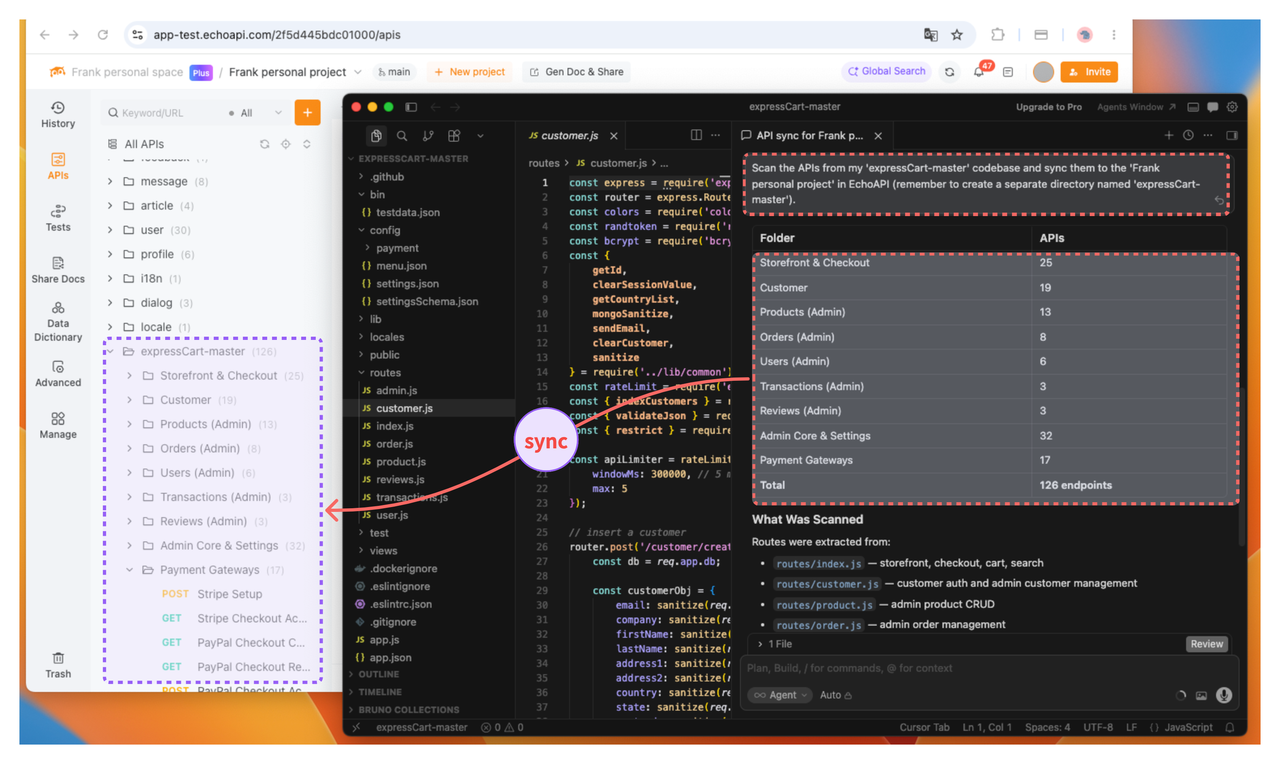The image size is (1280, 764).
Task: Open the History panel in EchoAPI sidebar
Action: [x=58, y=114]
